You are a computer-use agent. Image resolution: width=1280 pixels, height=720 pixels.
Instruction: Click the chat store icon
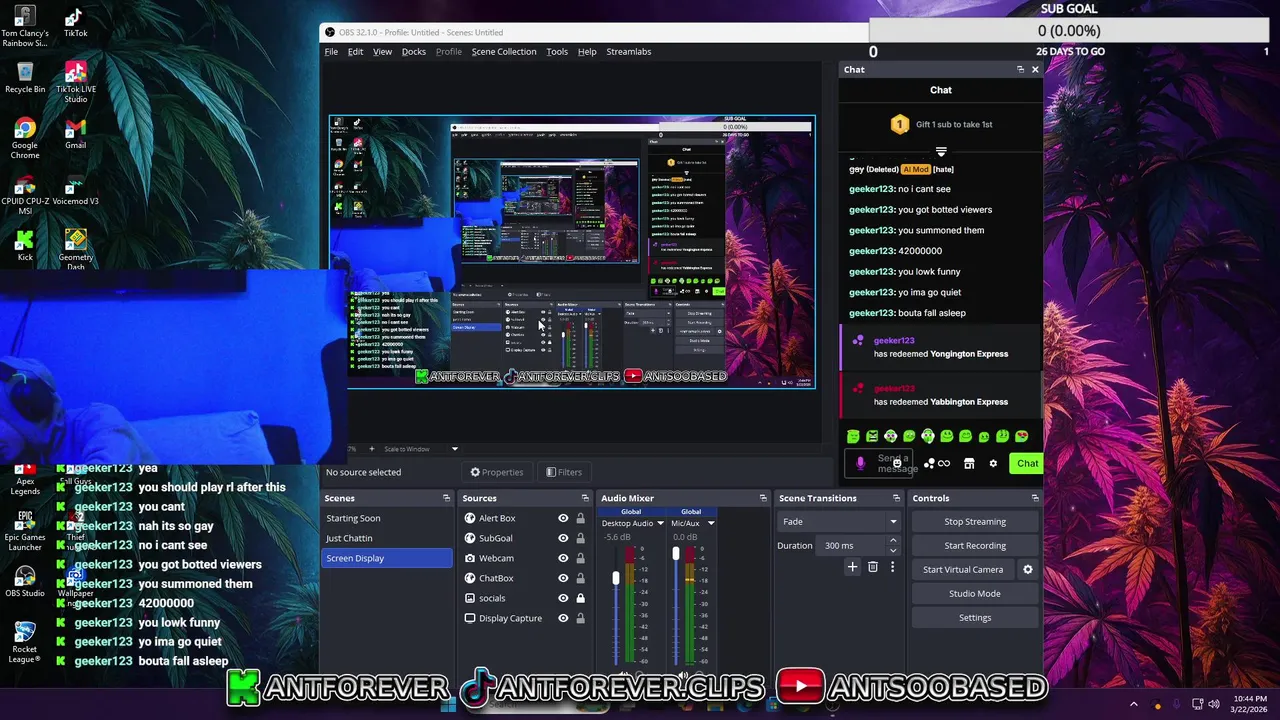tap(969, 463)
